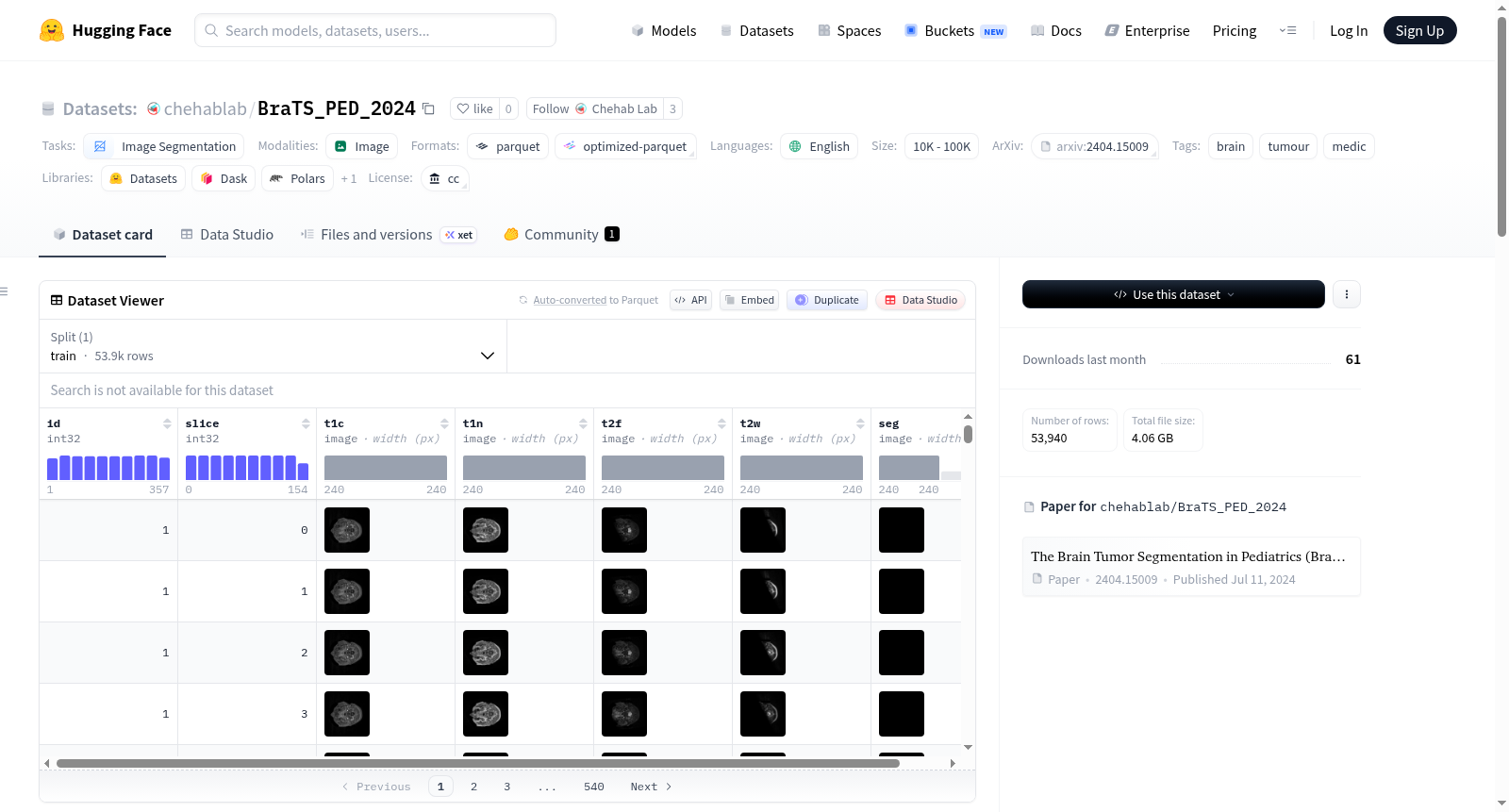Open Spaces in the top navigation
The width and height of the screenshot is (1509, 812).
849,30
